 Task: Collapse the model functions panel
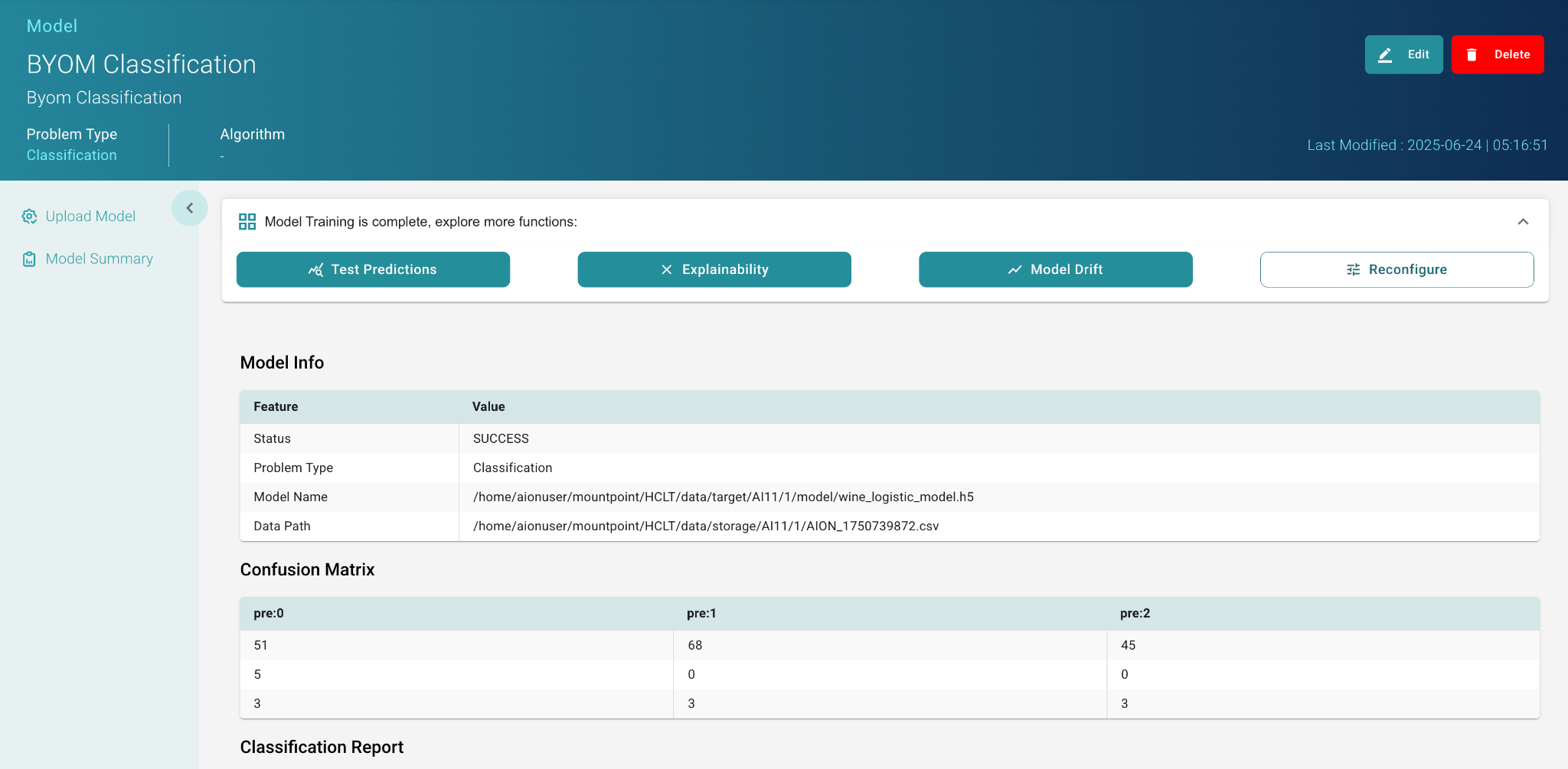click(1523, 222)
